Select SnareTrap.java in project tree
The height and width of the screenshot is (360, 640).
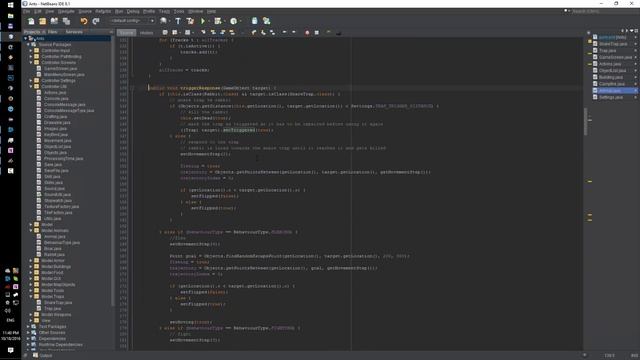coord(58,302)
